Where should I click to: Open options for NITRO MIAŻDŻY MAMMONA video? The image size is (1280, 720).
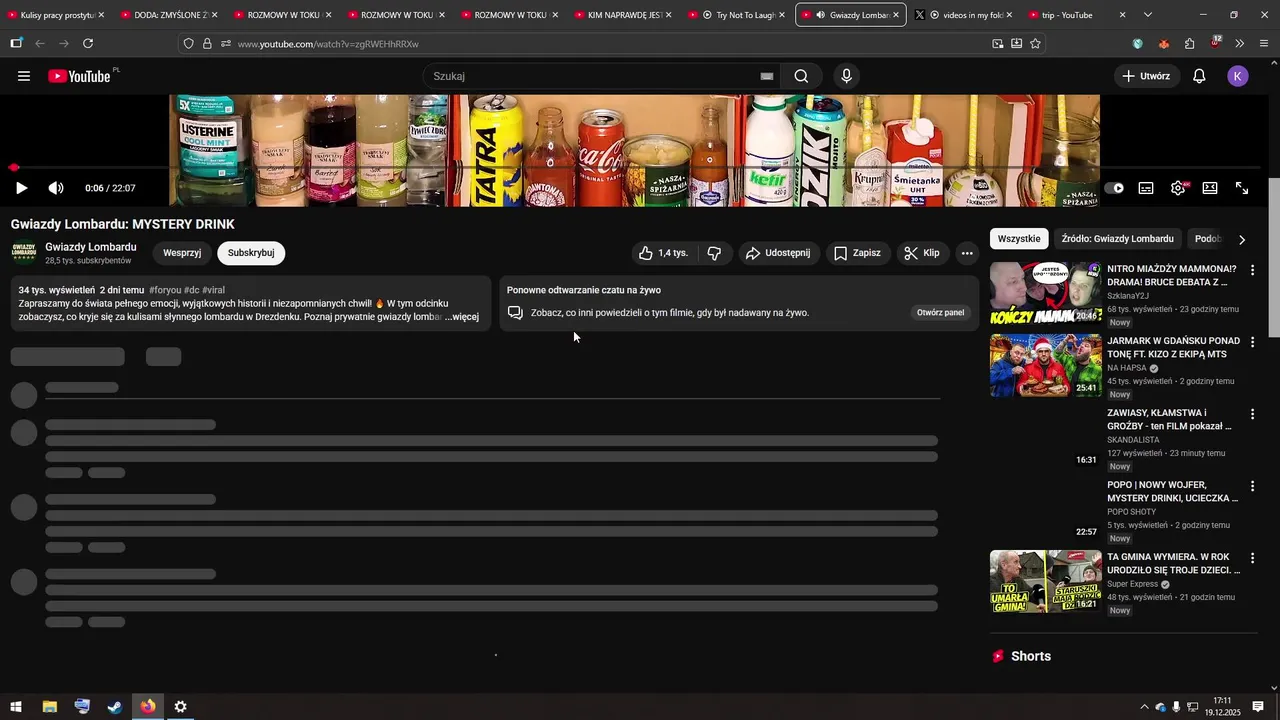1252,270
